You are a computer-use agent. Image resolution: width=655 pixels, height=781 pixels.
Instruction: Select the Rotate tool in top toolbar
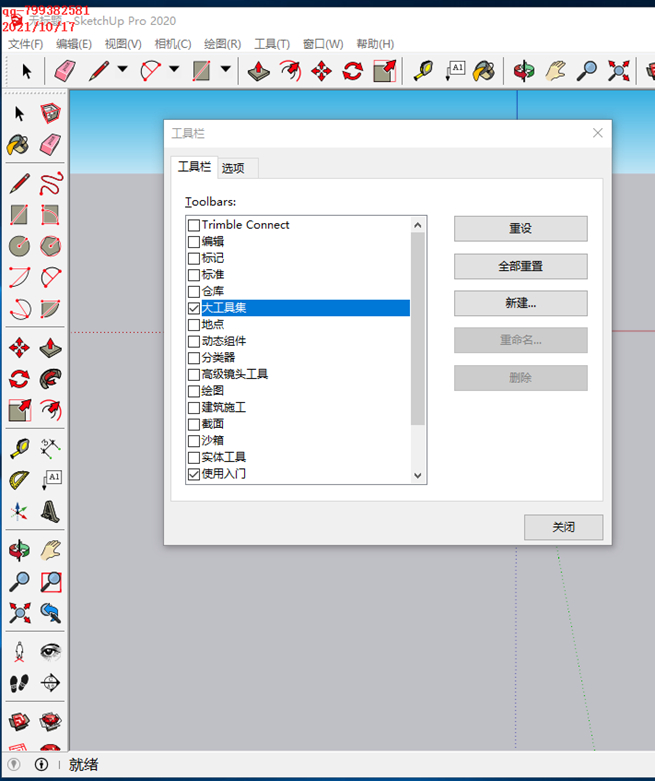pos(353,71)
